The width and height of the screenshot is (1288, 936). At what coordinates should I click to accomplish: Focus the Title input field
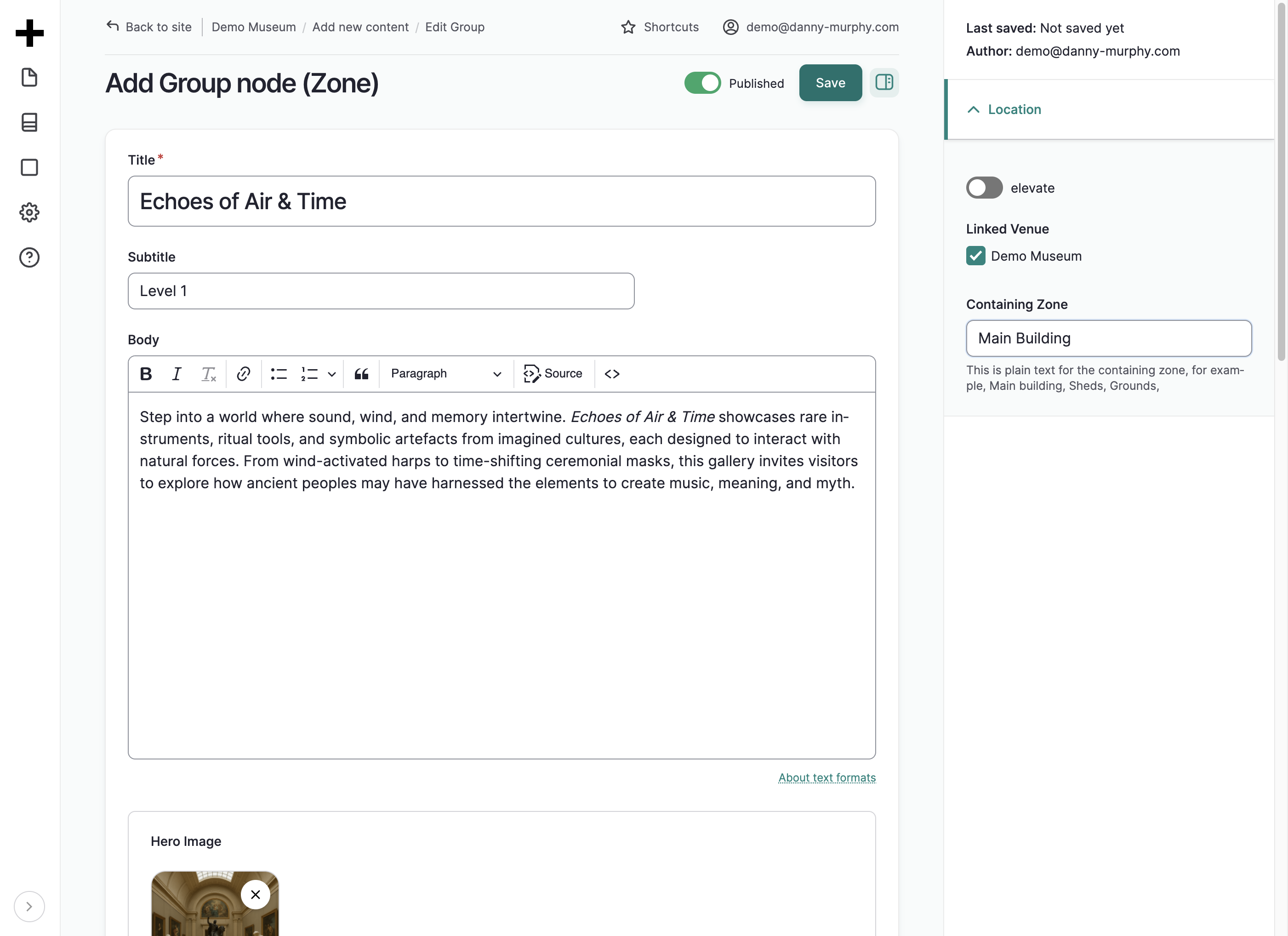(502, 201)
